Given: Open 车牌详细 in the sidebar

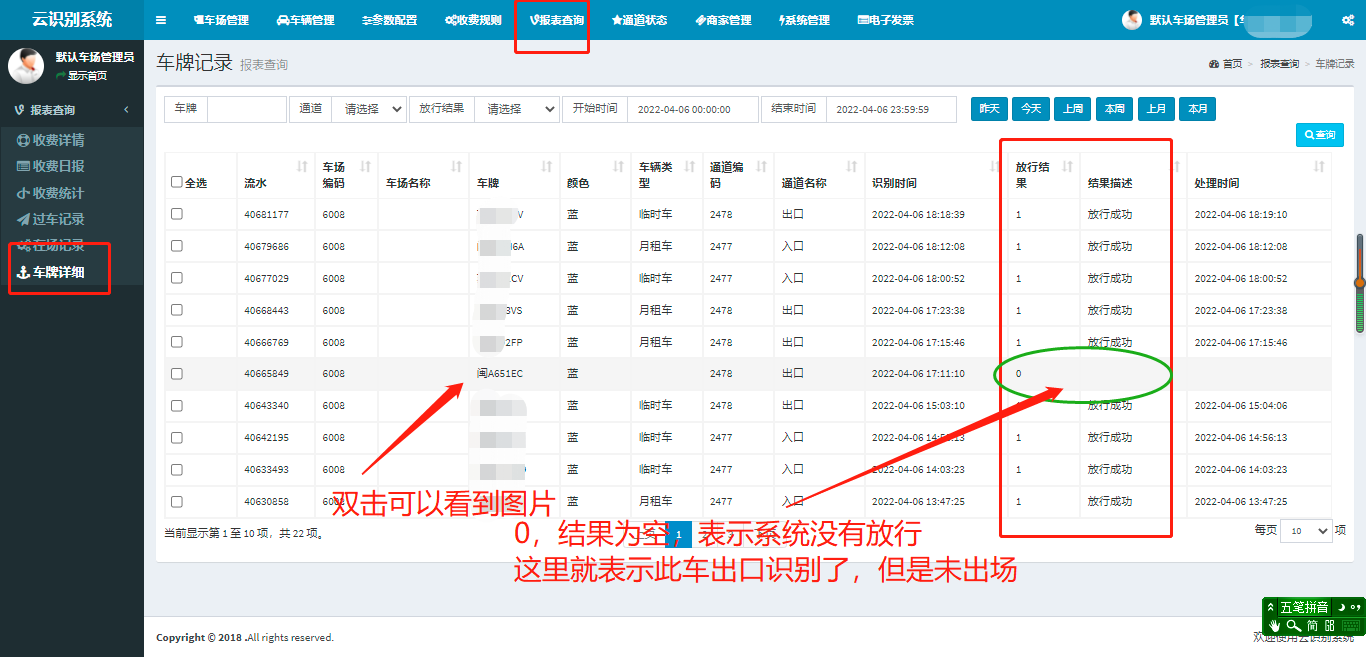Looking at the screenshot, I should pos(52,272).
